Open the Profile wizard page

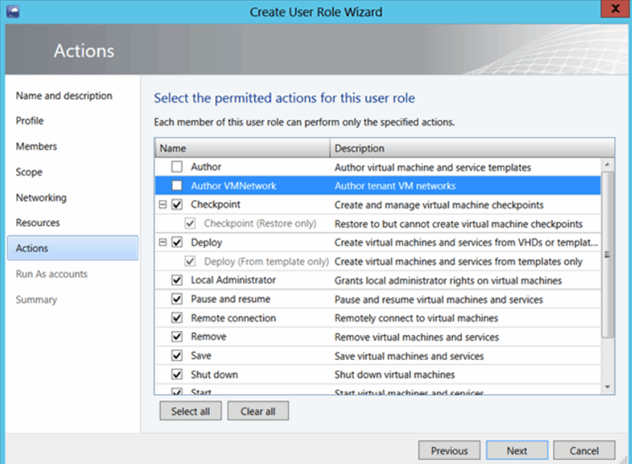click(30, 121)
